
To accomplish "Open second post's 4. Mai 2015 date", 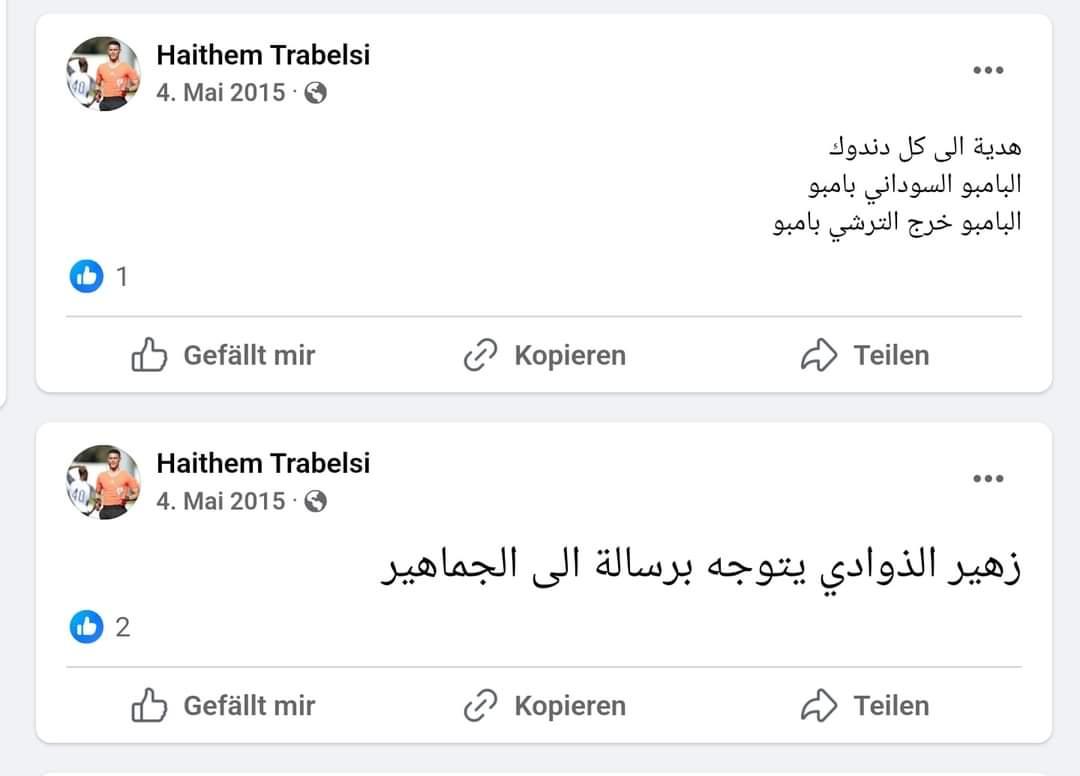I will coord(220,501).
